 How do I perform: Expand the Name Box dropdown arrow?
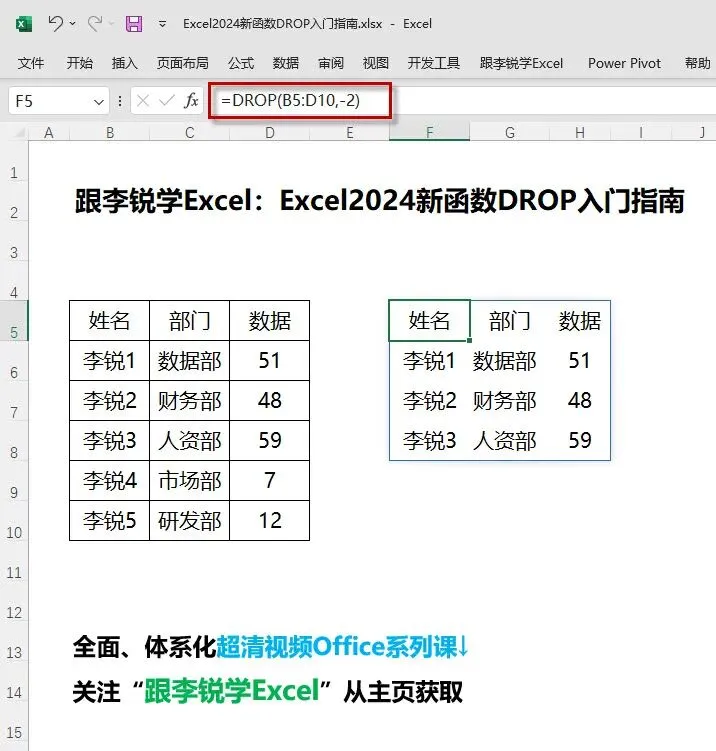tap(99, 102)
